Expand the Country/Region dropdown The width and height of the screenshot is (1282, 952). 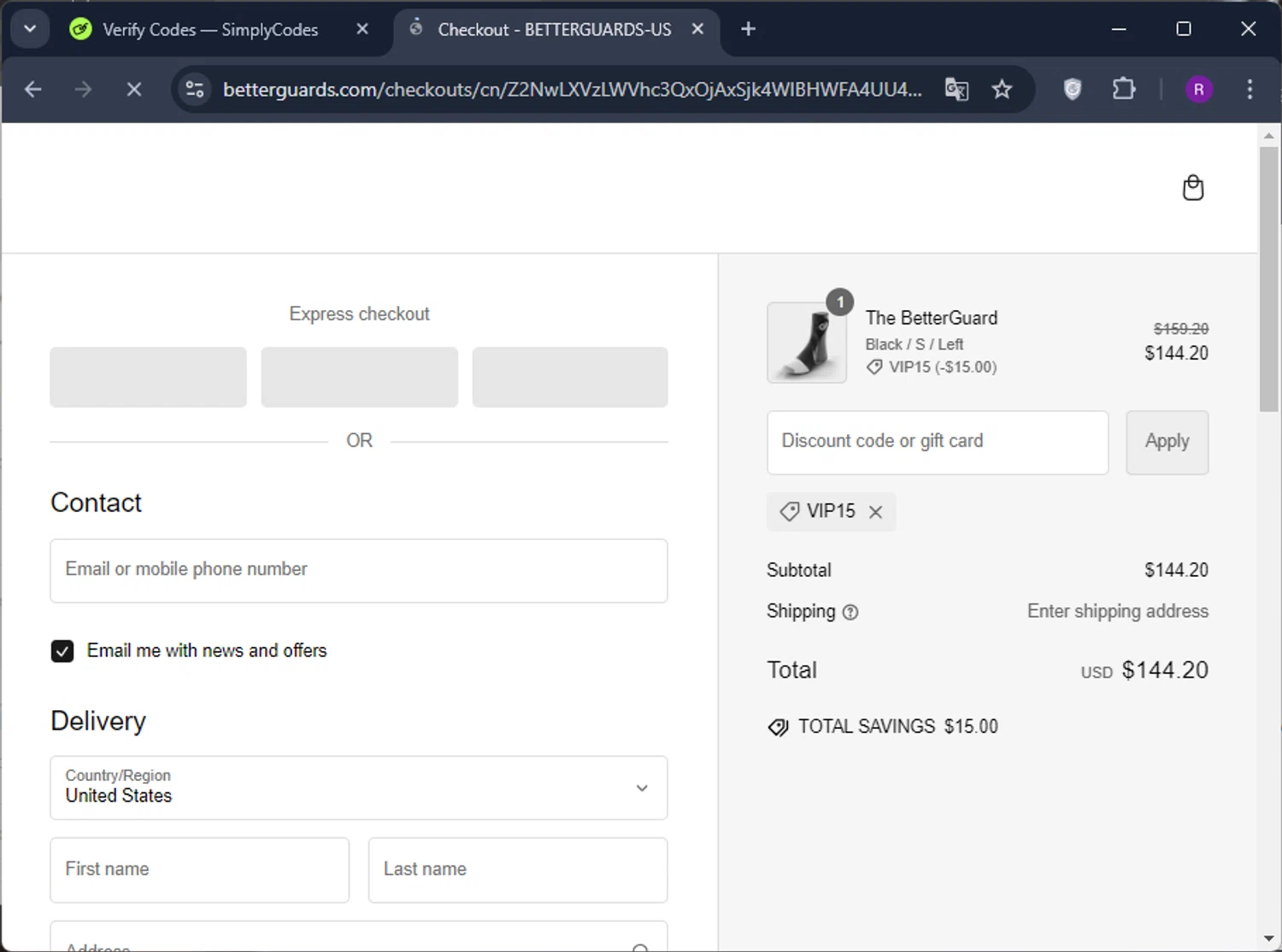click(359, 788)
